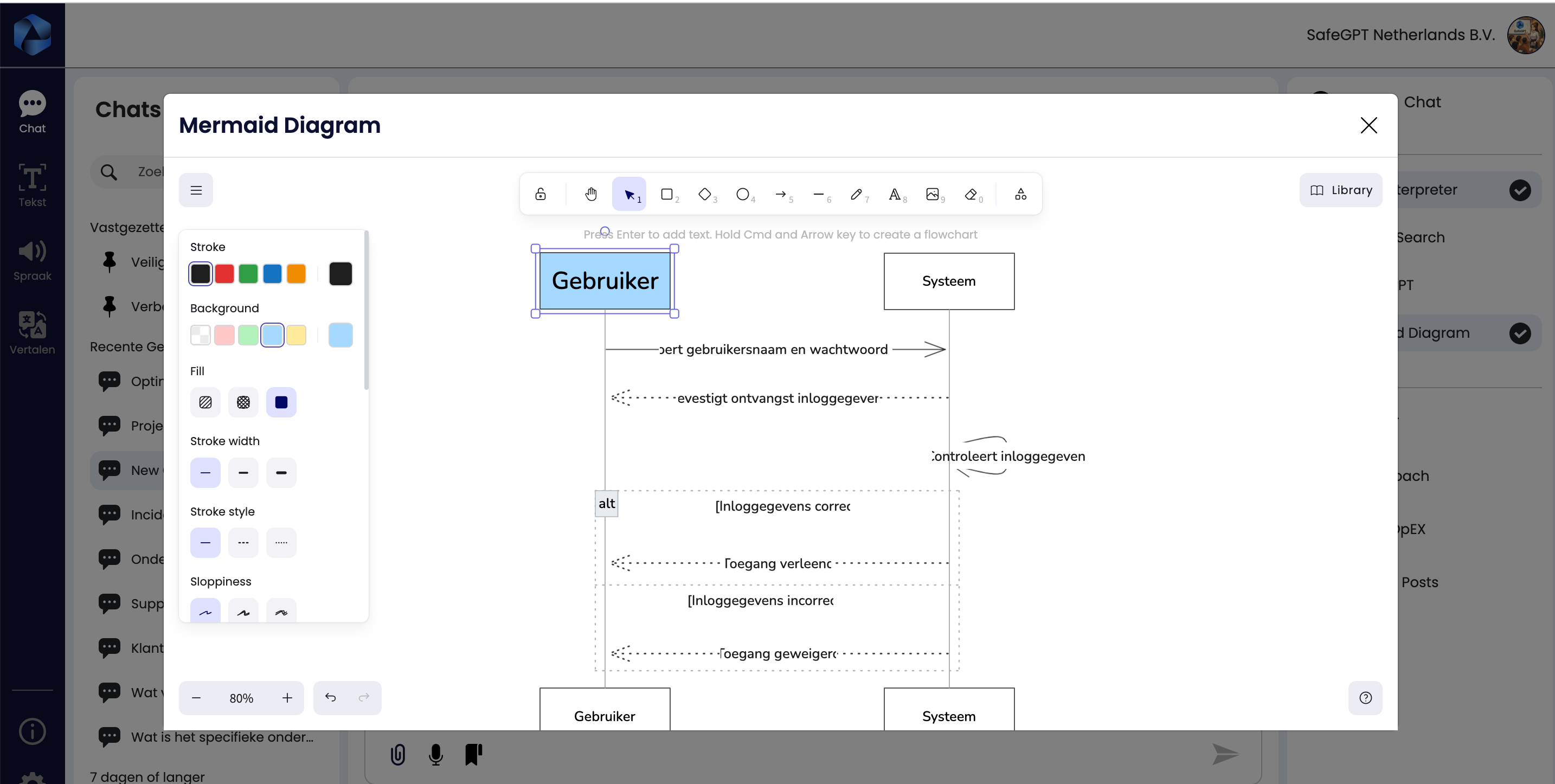Open the custom background color picker

coord(340,335)
